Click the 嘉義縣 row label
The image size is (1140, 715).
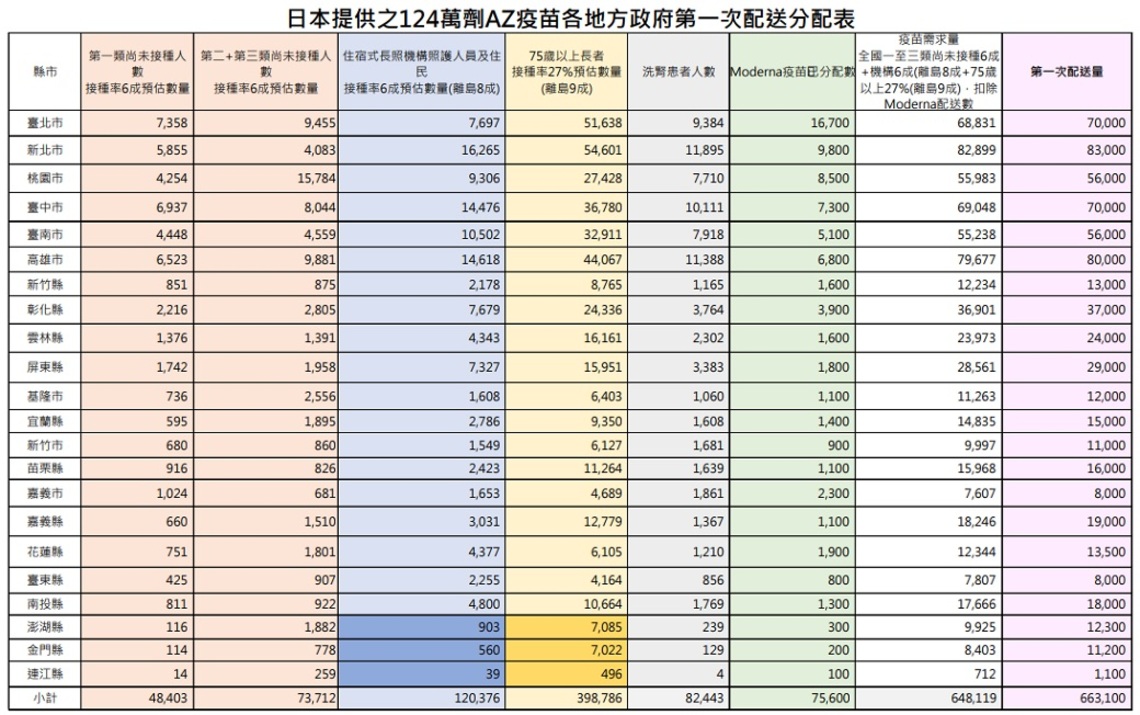[x=45, y=522]
